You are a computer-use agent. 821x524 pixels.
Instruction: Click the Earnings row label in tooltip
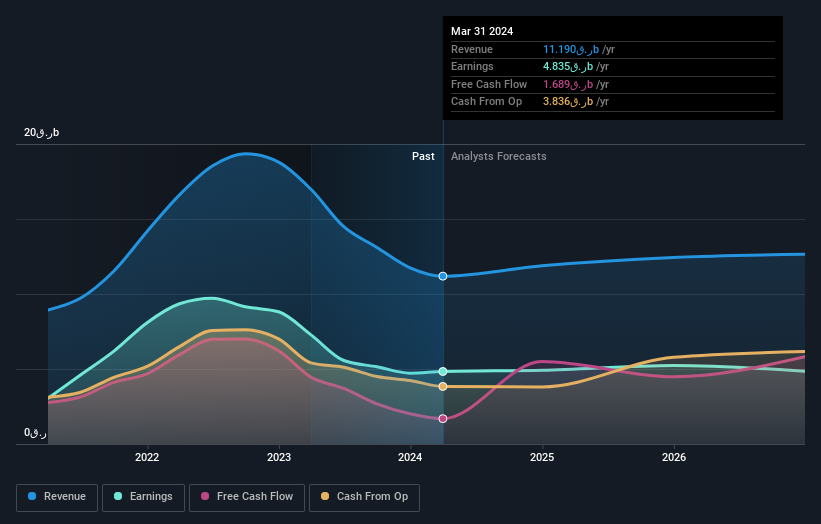coord(472,66)
